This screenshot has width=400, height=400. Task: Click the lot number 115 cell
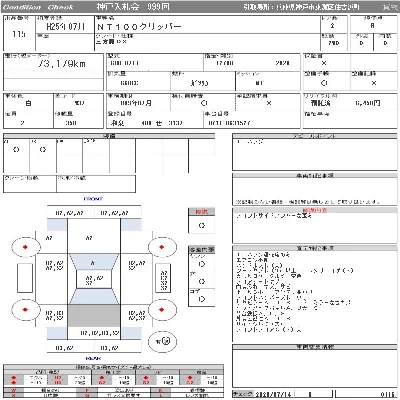coord(19,33)
